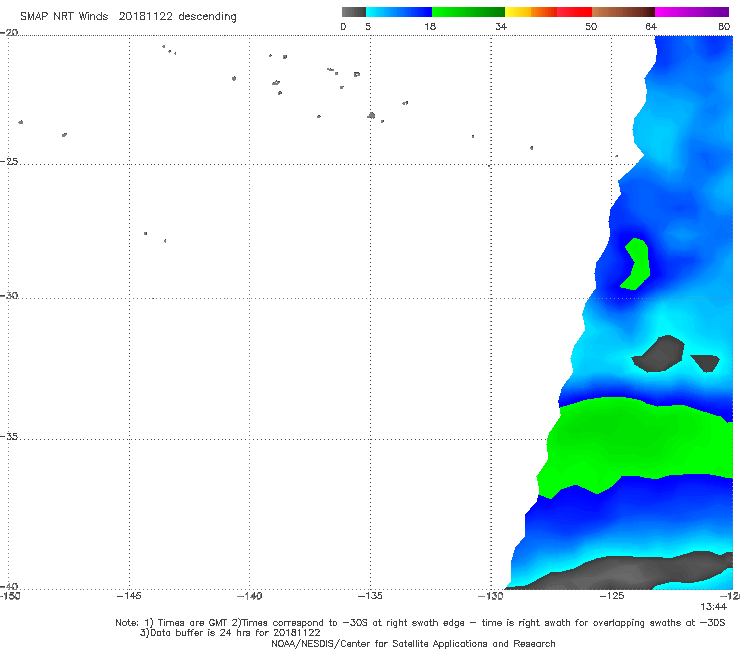Click the longitude label '-135'
740x650 pixels.
pos(370,596)
